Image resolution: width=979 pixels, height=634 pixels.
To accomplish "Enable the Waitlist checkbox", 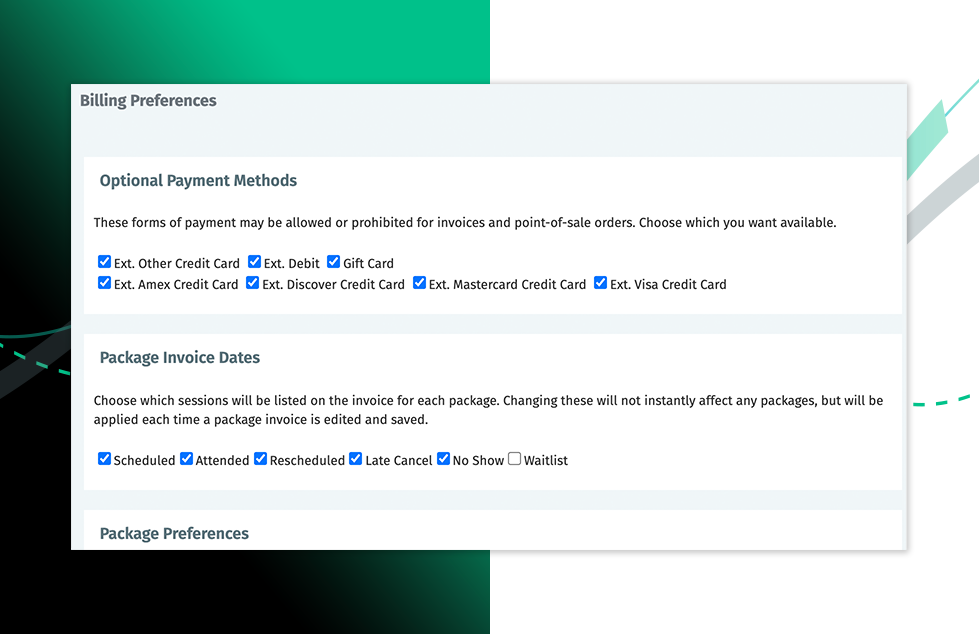I will pyautogui.click(x=514, y=459).
